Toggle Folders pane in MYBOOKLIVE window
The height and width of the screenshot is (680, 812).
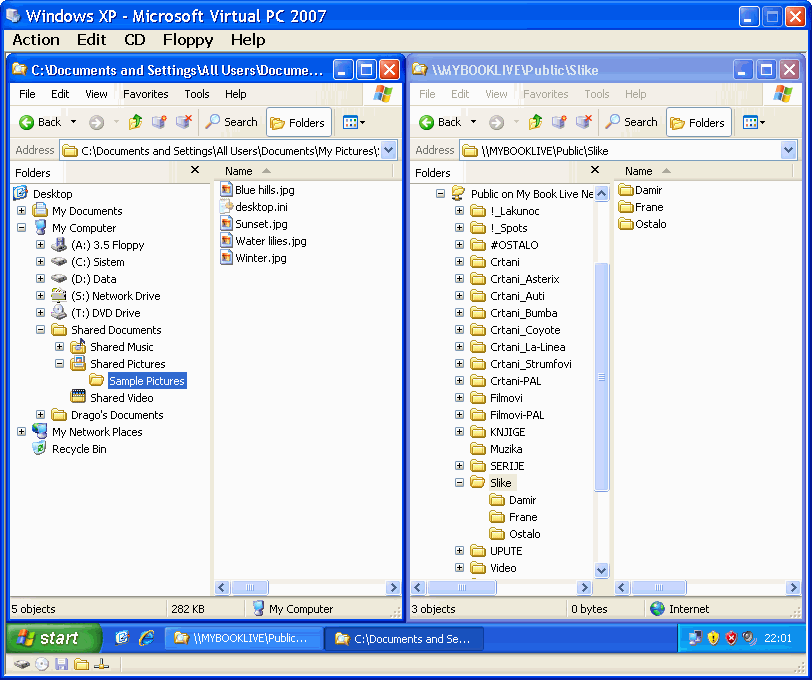coord(699,122)
